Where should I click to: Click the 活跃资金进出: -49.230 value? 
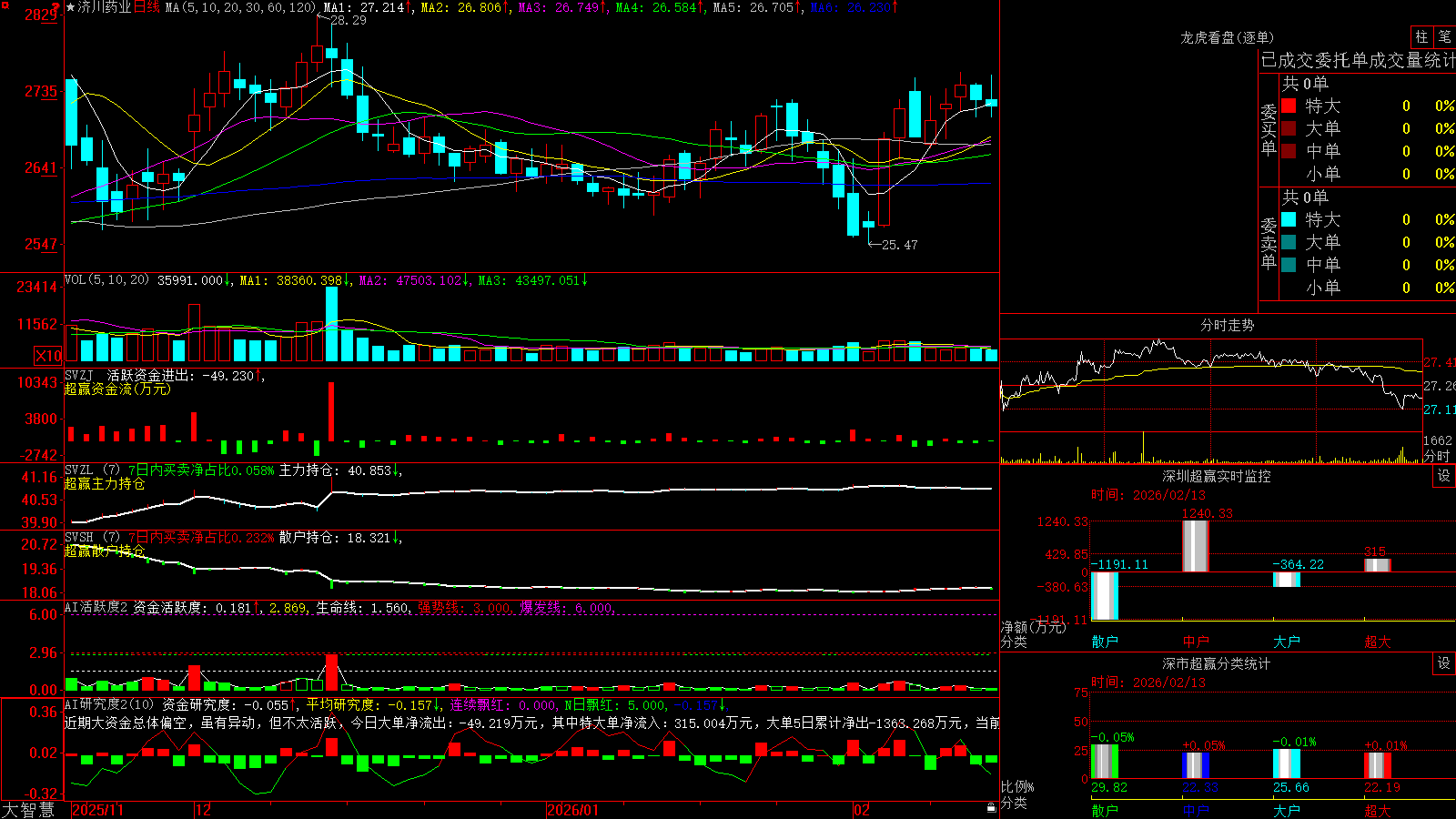pyautogui.click(x=181, y=376)
